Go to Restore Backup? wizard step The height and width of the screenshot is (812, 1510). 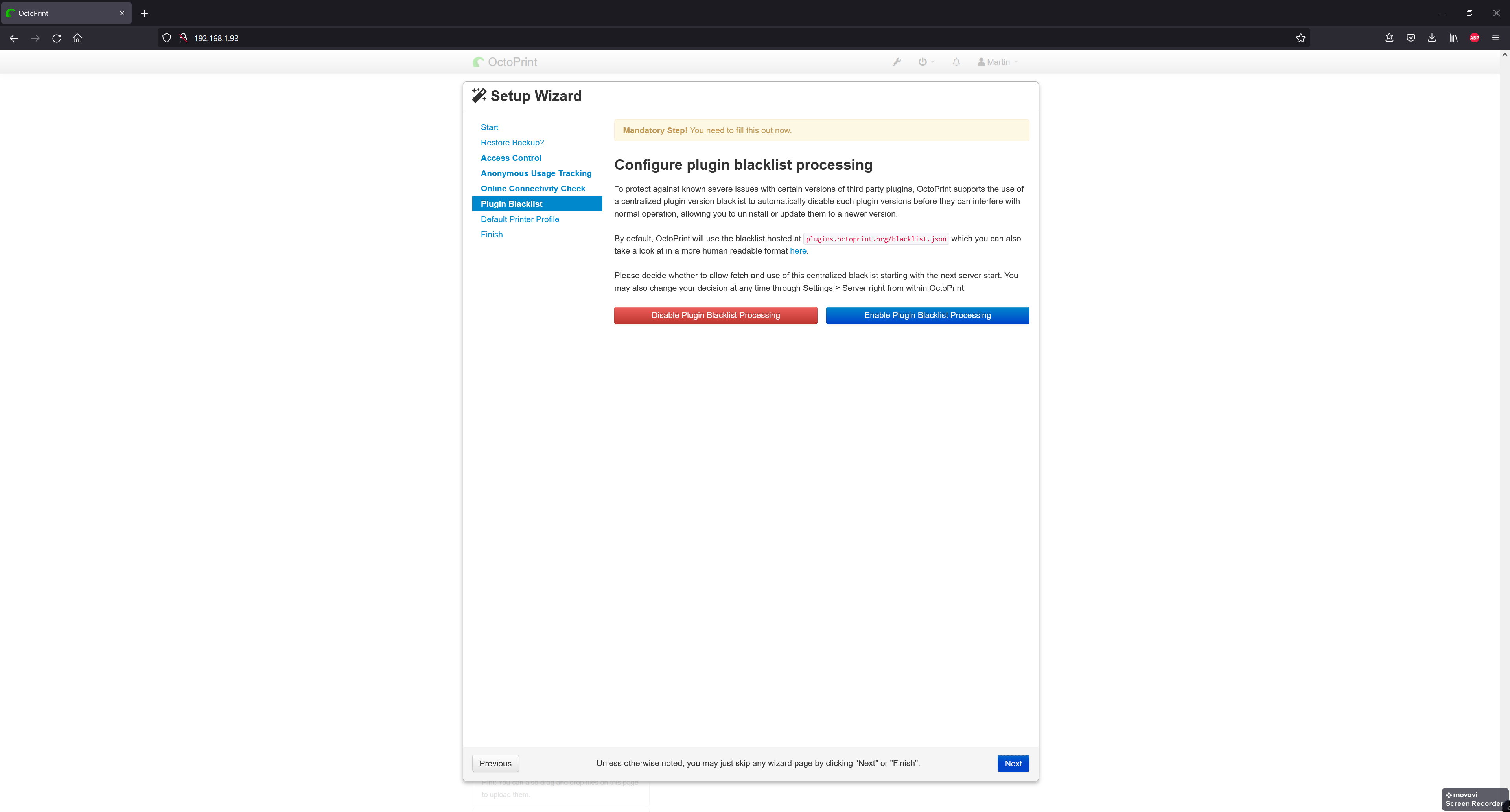512,142
